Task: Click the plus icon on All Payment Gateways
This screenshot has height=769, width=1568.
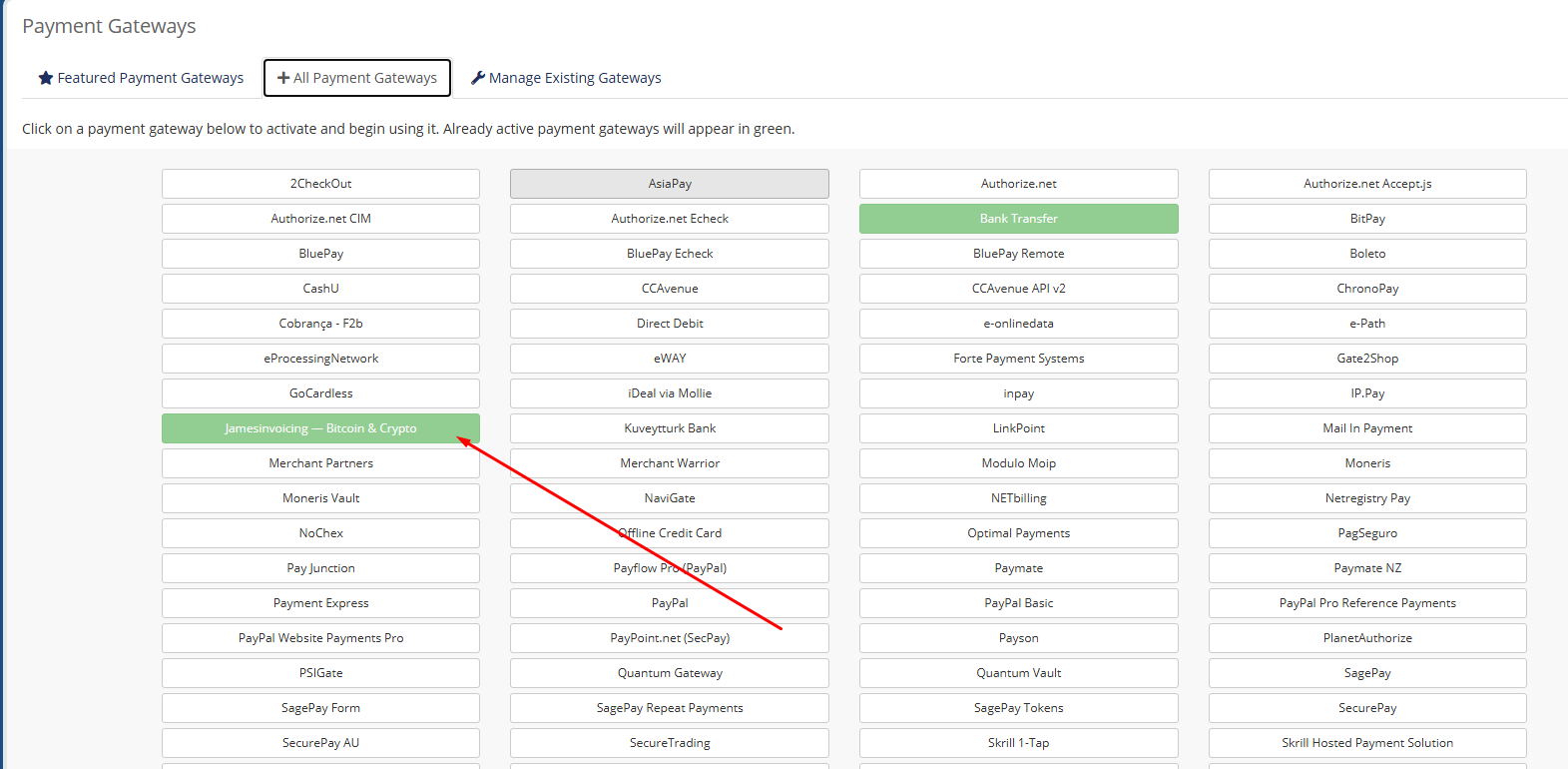Action: (x=283, y=78)
